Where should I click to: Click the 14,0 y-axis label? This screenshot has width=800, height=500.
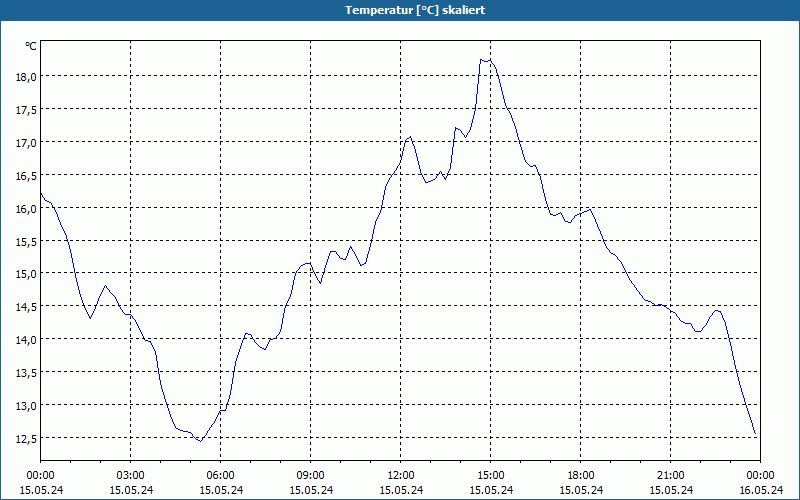[27, 339]
